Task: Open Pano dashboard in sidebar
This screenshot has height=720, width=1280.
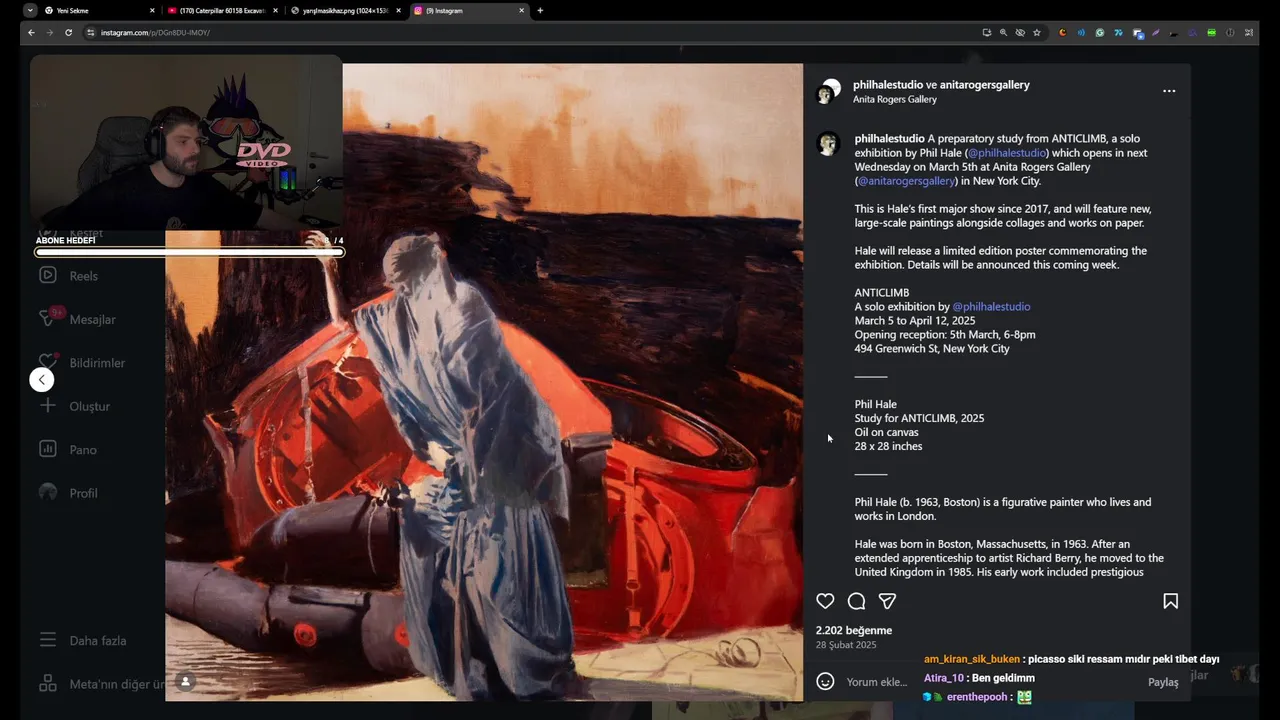Action: (68, 450)
